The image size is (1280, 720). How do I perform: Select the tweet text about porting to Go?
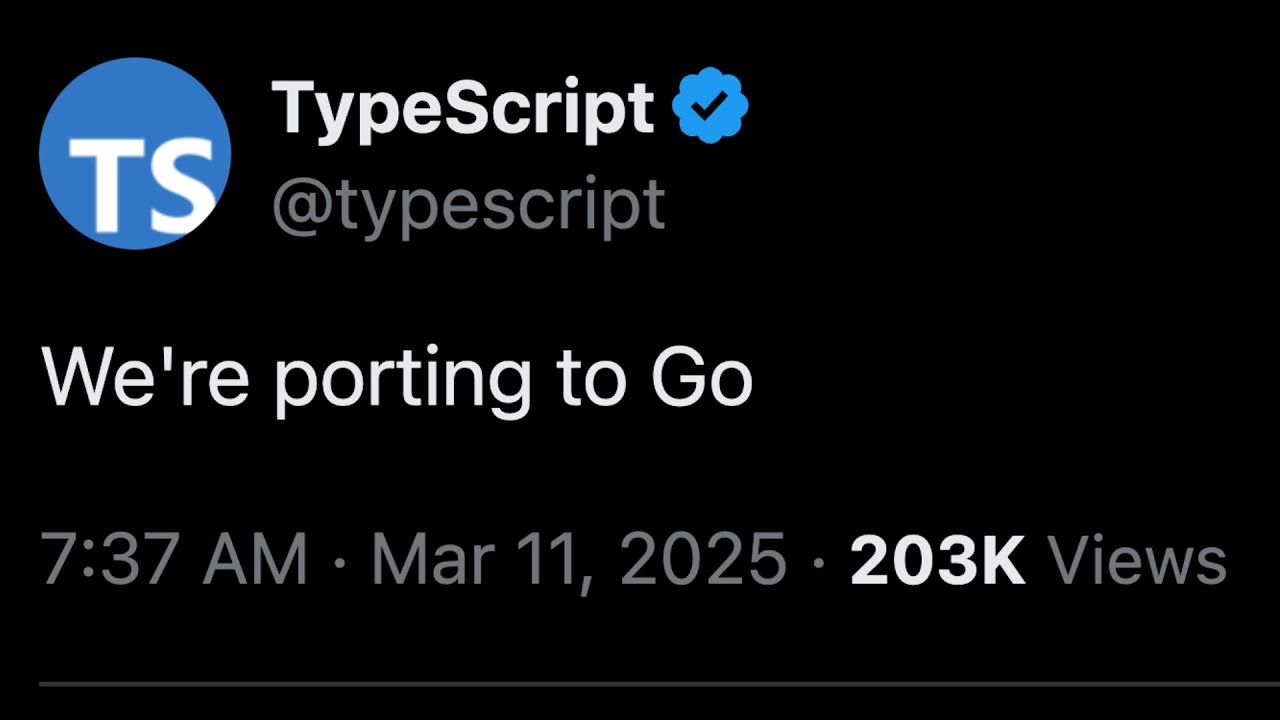tap(396, 379)
